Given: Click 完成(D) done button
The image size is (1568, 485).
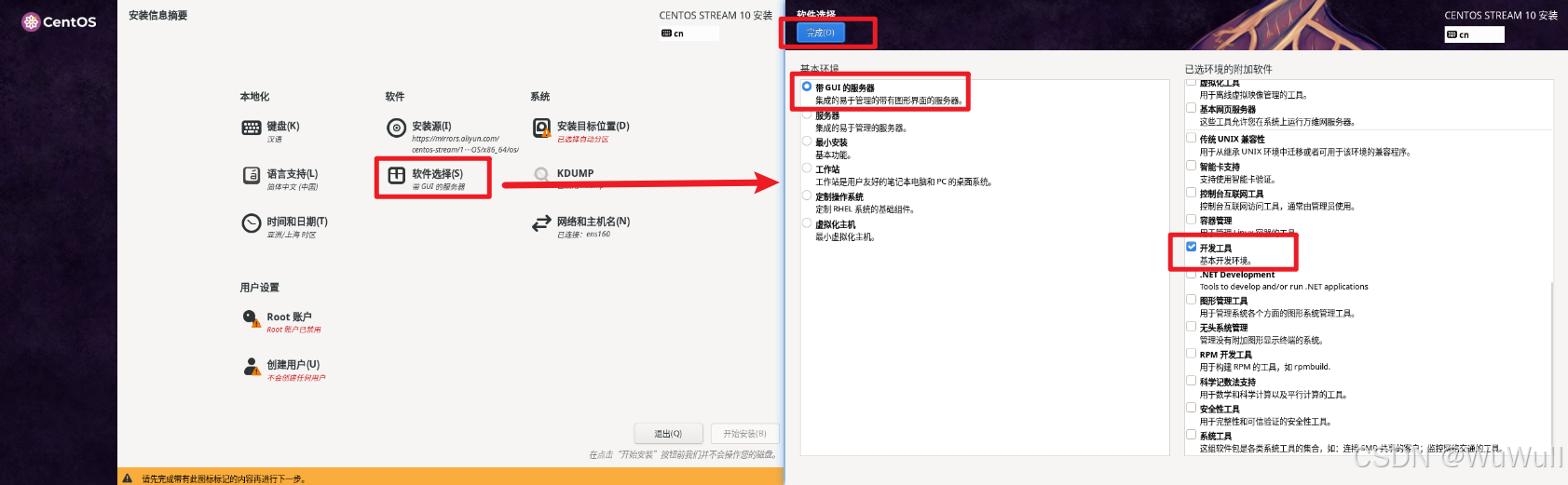Looking at the screenshot, I should [821, 33].
